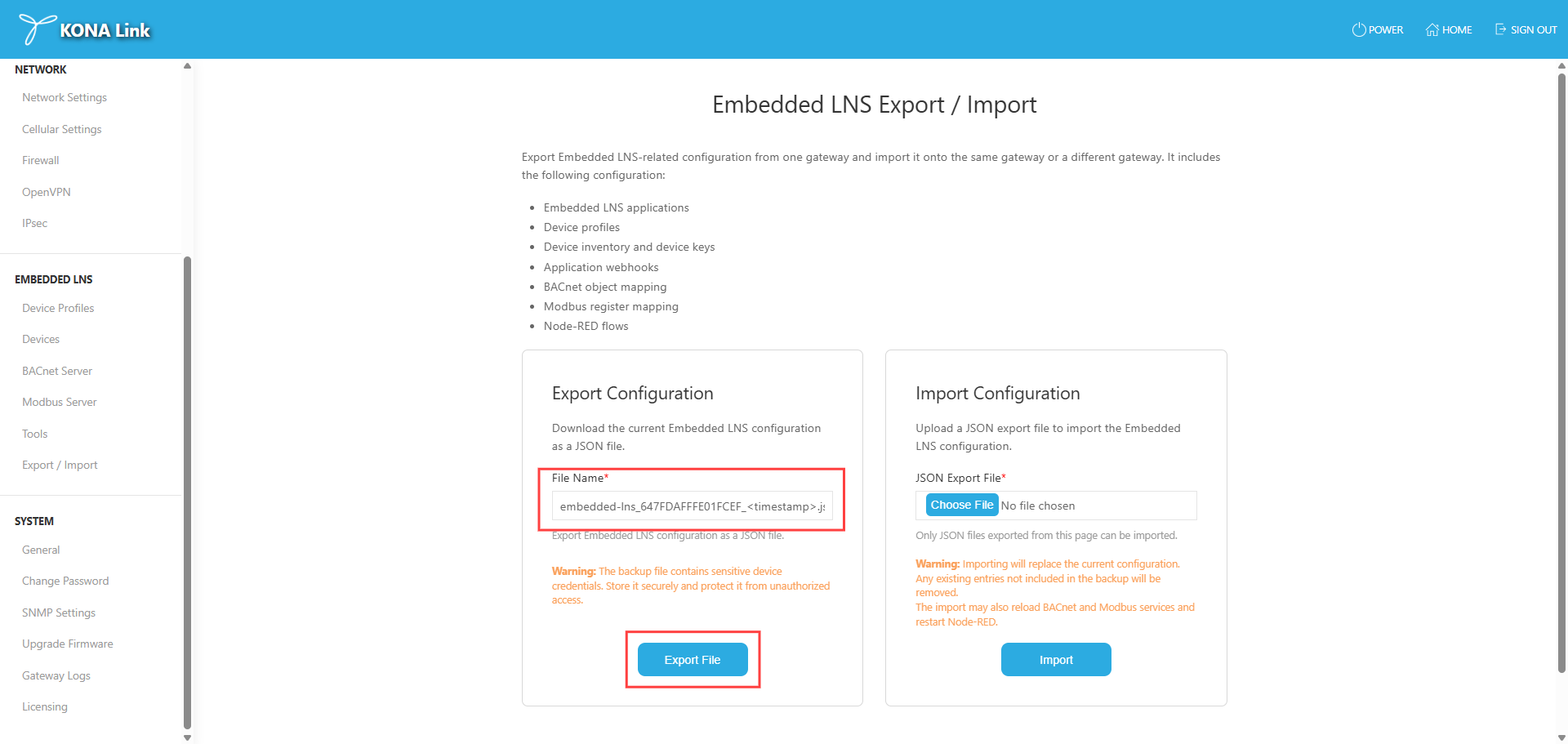
Task: Click the Export File button
Action: (x=693, y=660)
